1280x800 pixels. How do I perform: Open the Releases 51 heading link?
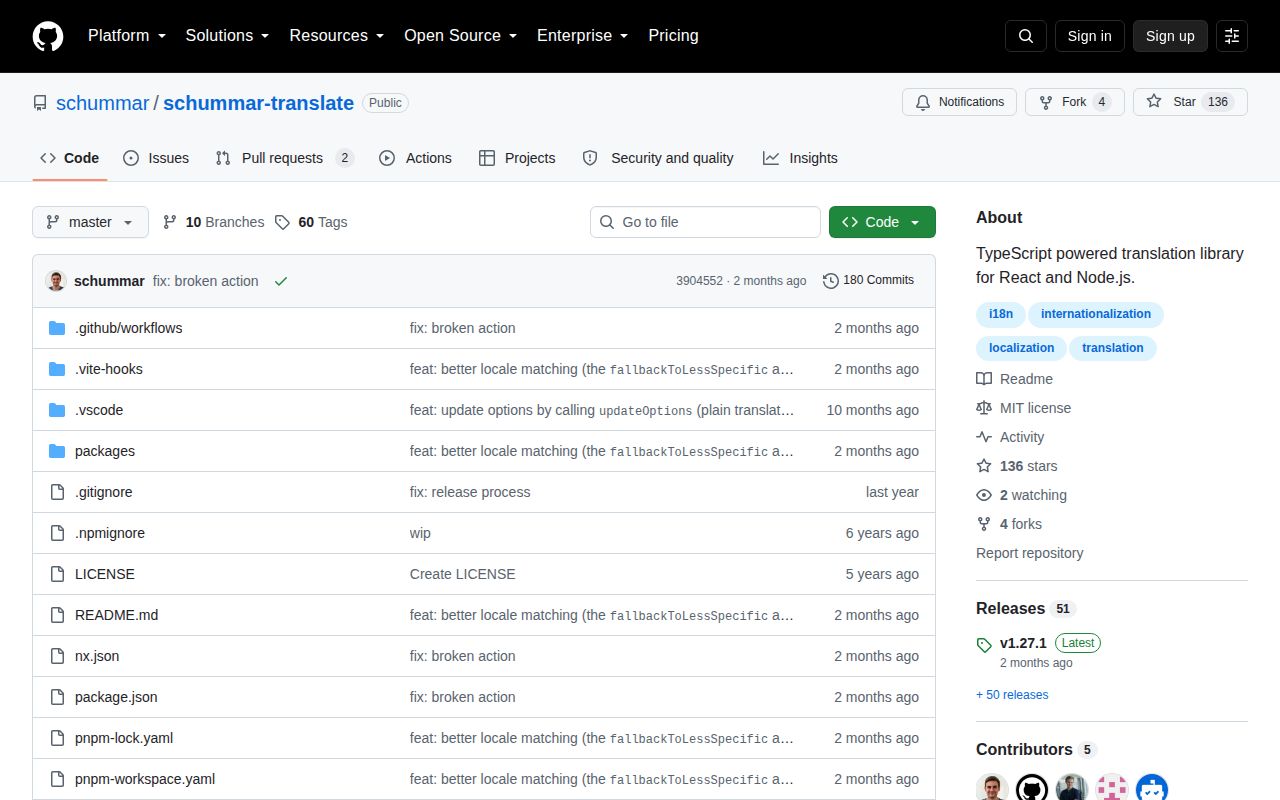[1025, 608]
